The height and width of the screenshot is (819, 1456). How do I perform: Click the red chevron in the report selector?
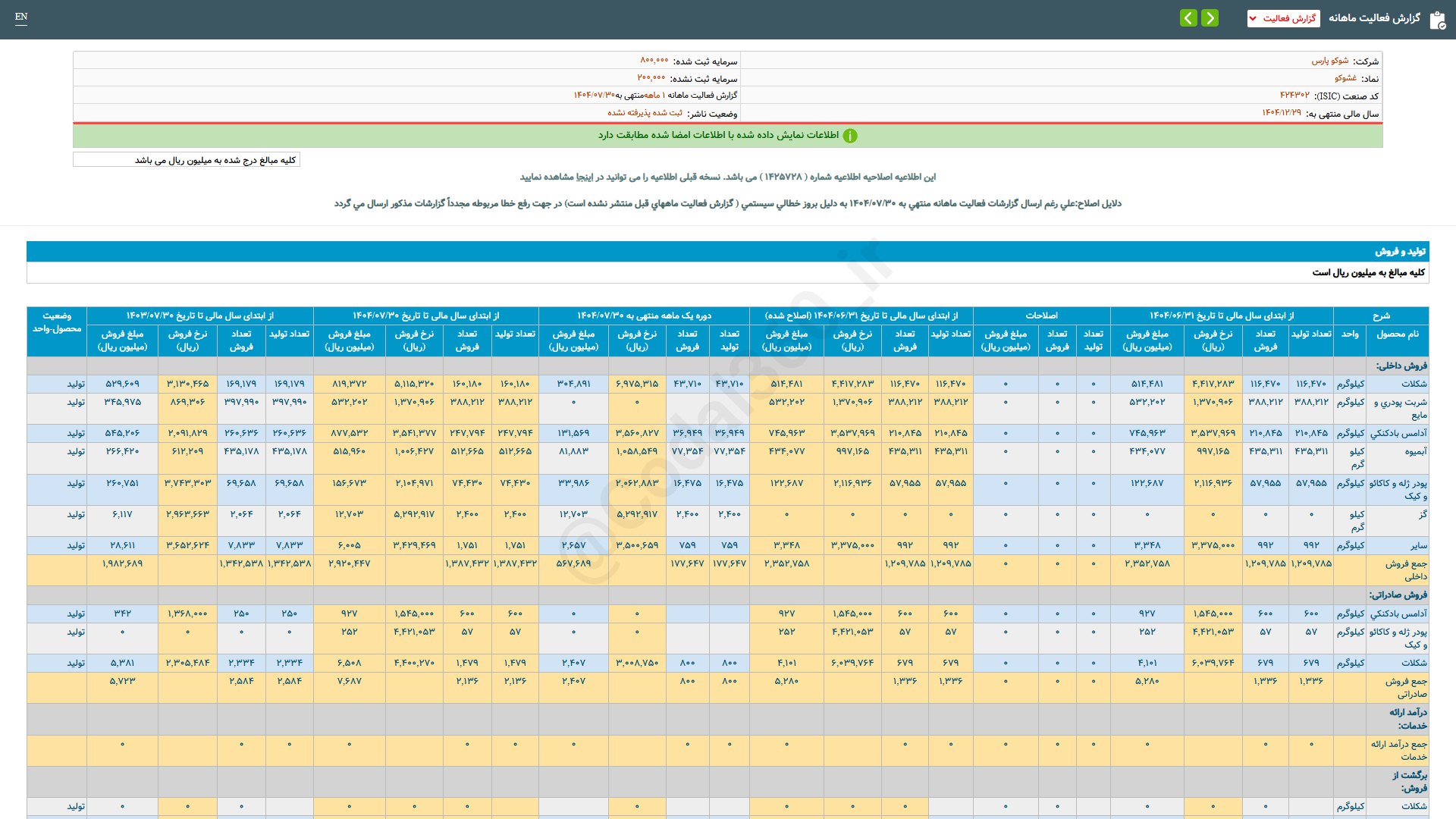click(1253, 19)
